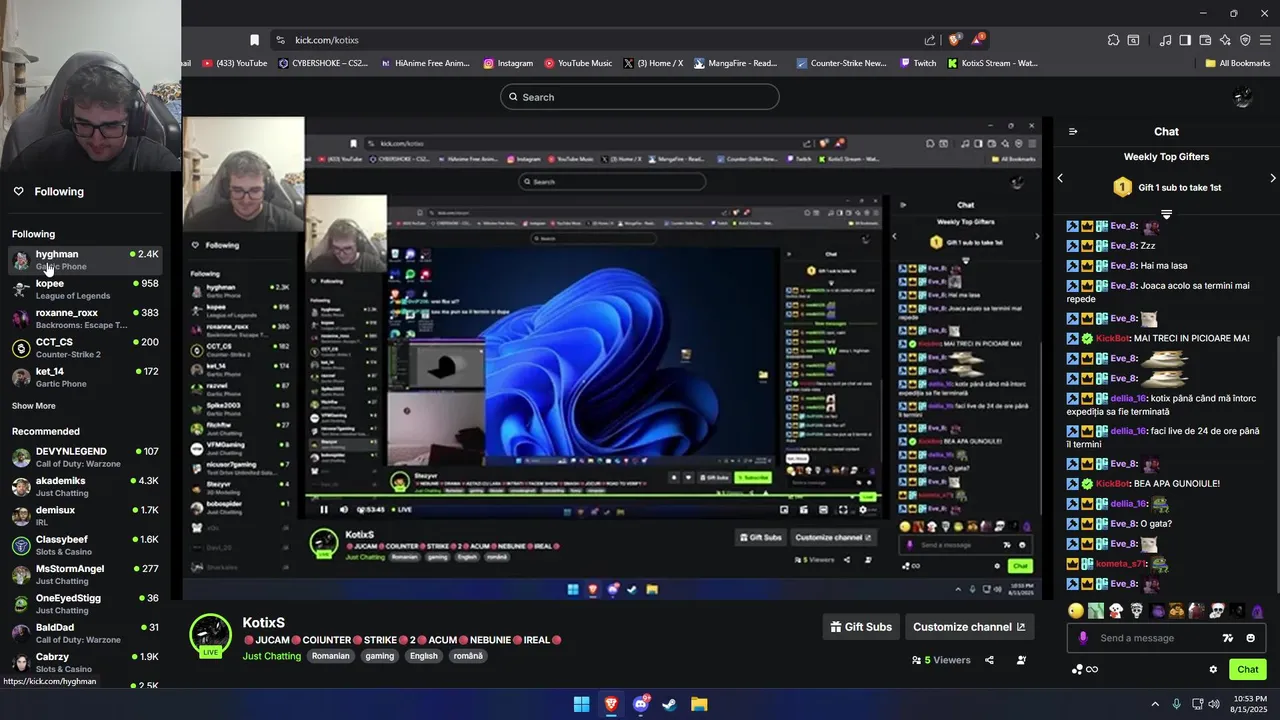The image size is (1280, 720).
Task: Open the YouTube bookmark
Action: (x=235, y=63)
